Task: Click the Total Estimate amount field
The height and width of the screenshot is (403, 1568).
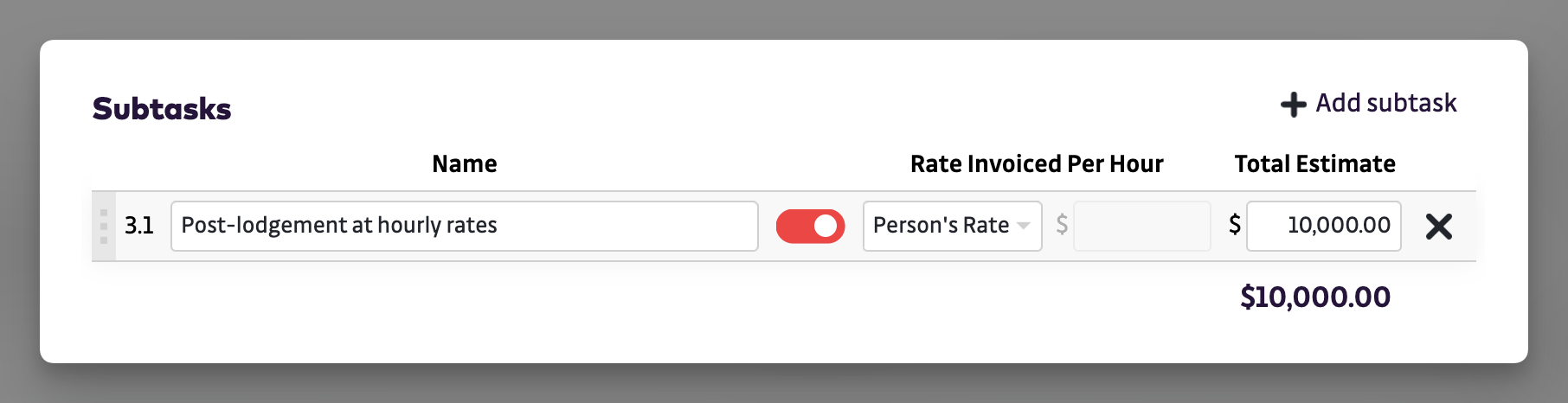Action: coord(1323,227)
